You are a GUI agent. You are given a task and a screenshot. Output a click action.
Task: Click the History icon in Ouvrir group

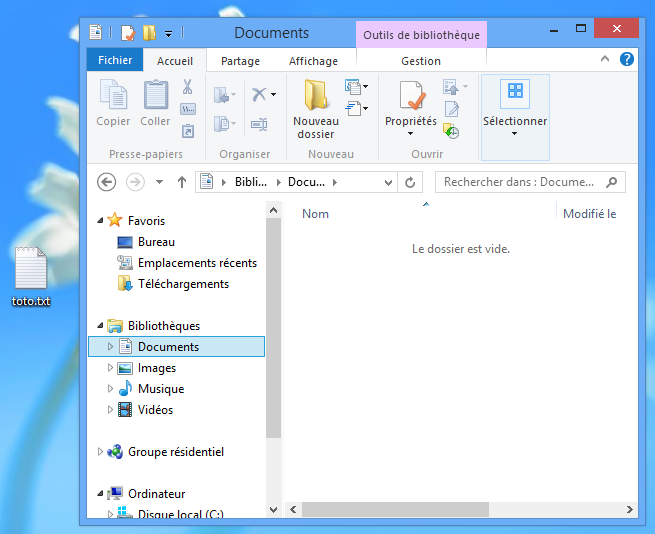(x=451, y=131)
